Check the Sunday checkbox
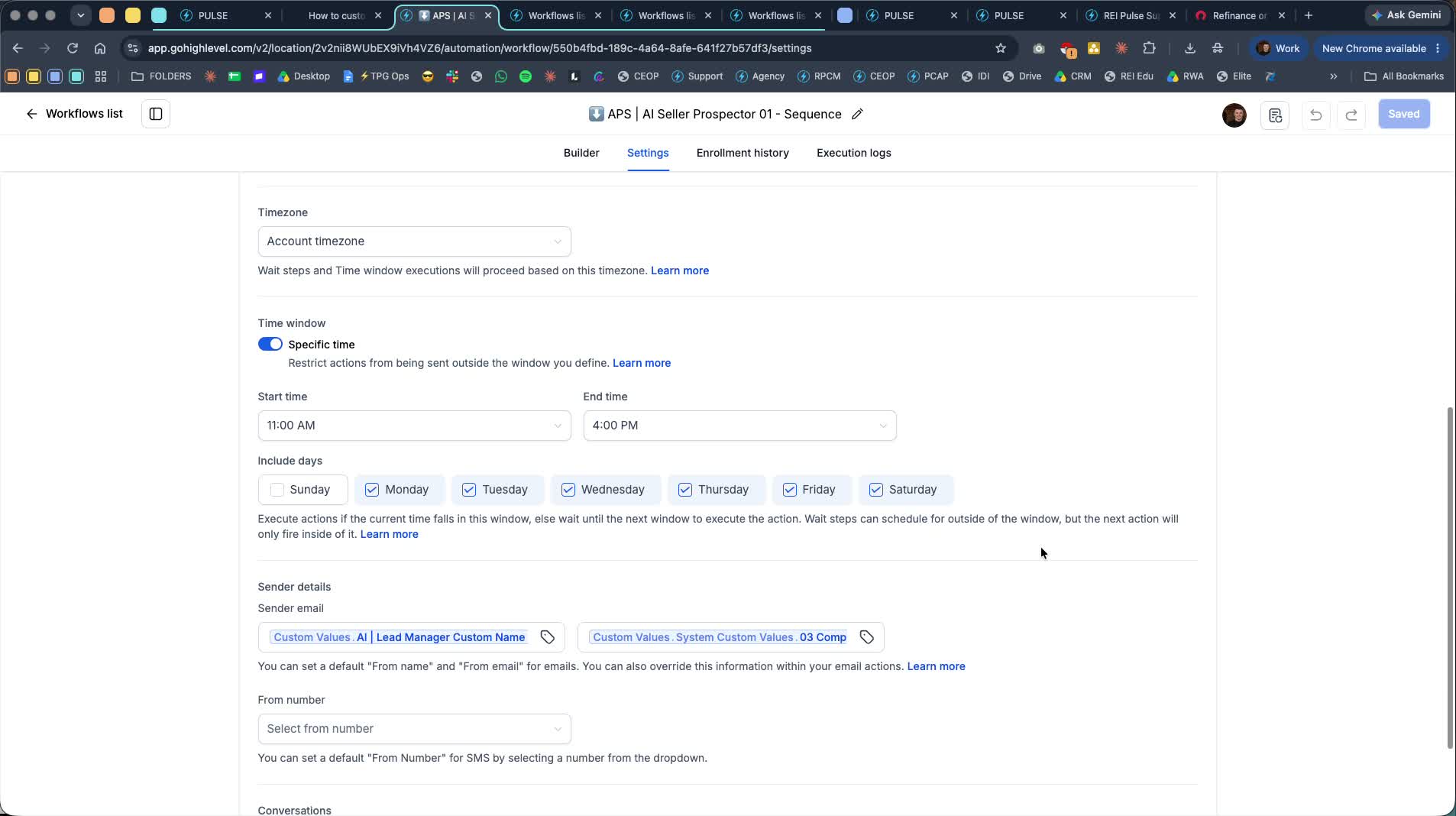 (277, 490)
